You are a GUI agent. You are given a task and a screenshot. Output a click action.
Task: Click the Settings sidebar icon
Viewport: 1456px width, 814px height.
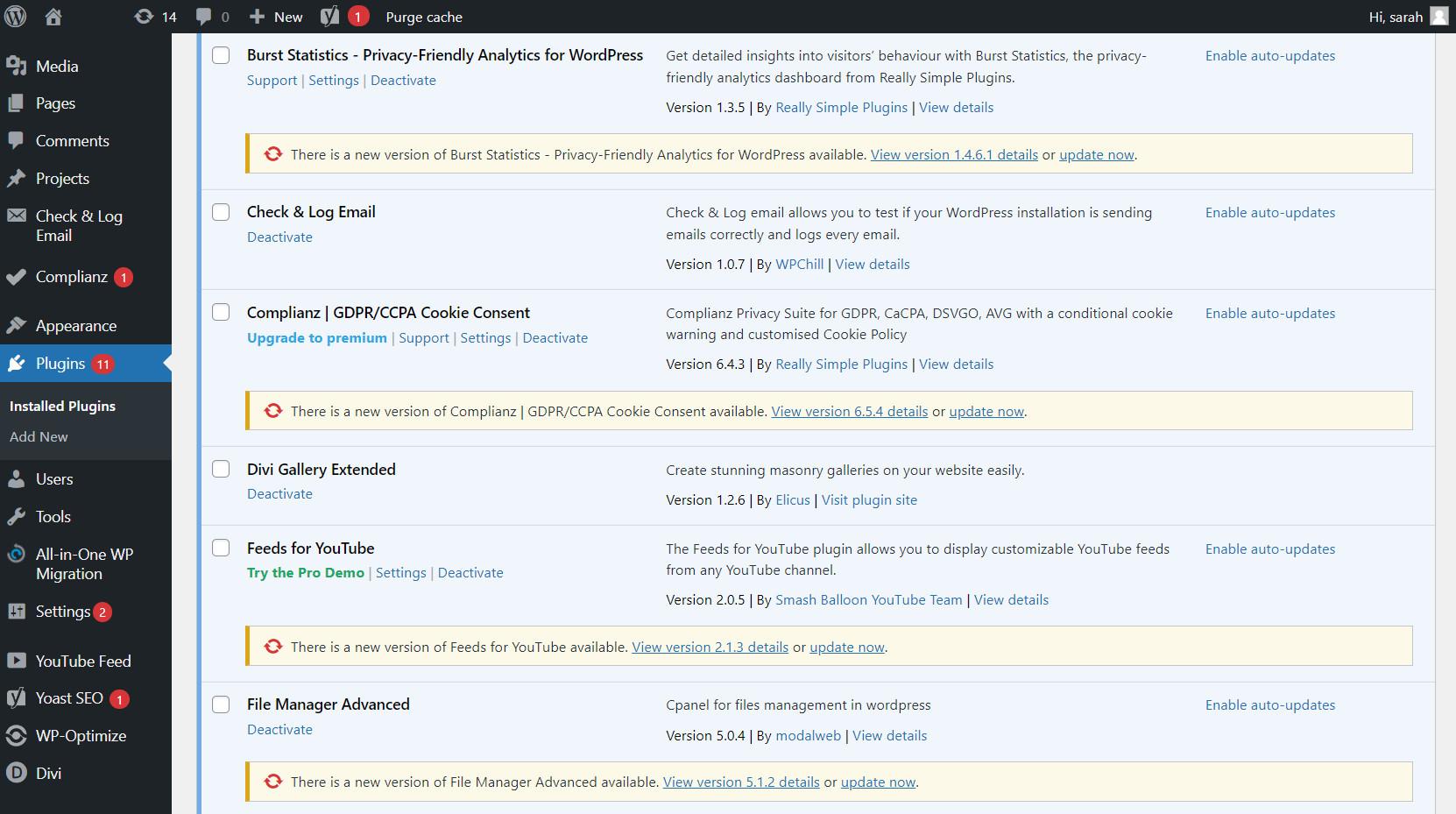[x=16, y=611]
